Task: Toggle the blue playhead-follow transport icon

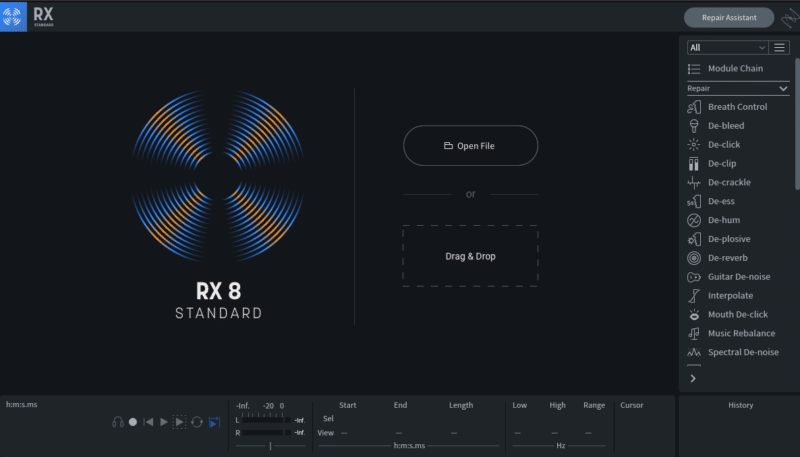Action: point(214,422)
